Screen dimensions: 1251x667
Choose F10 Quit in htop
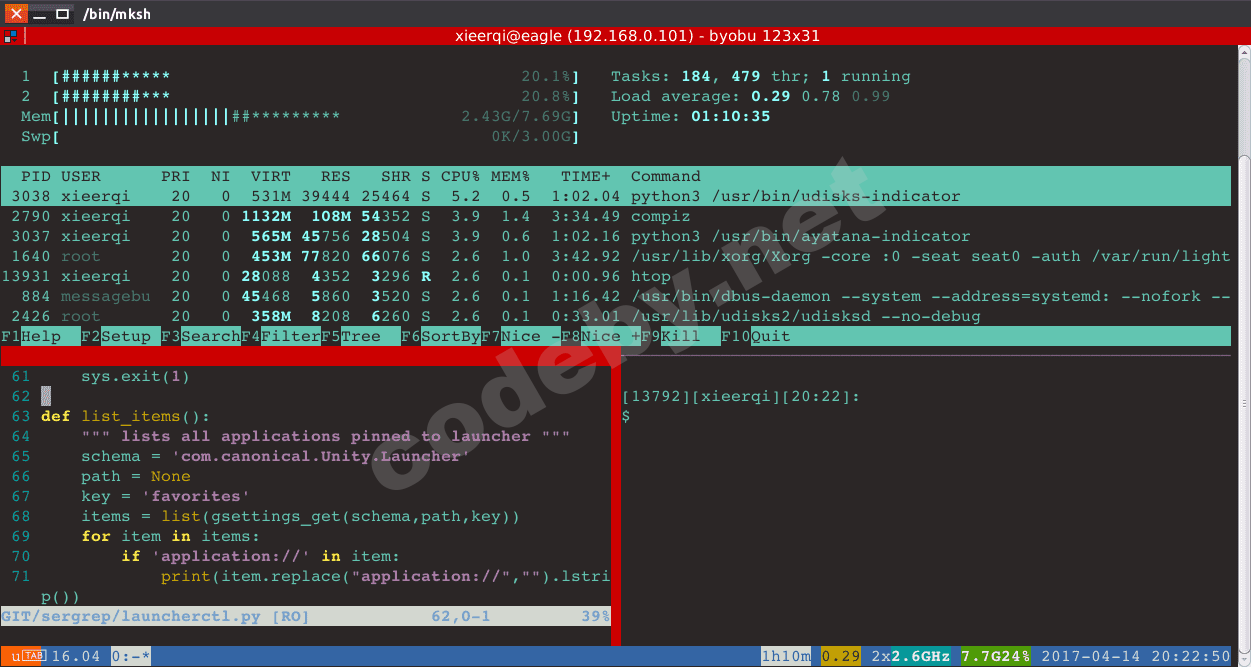pos(756,336)
